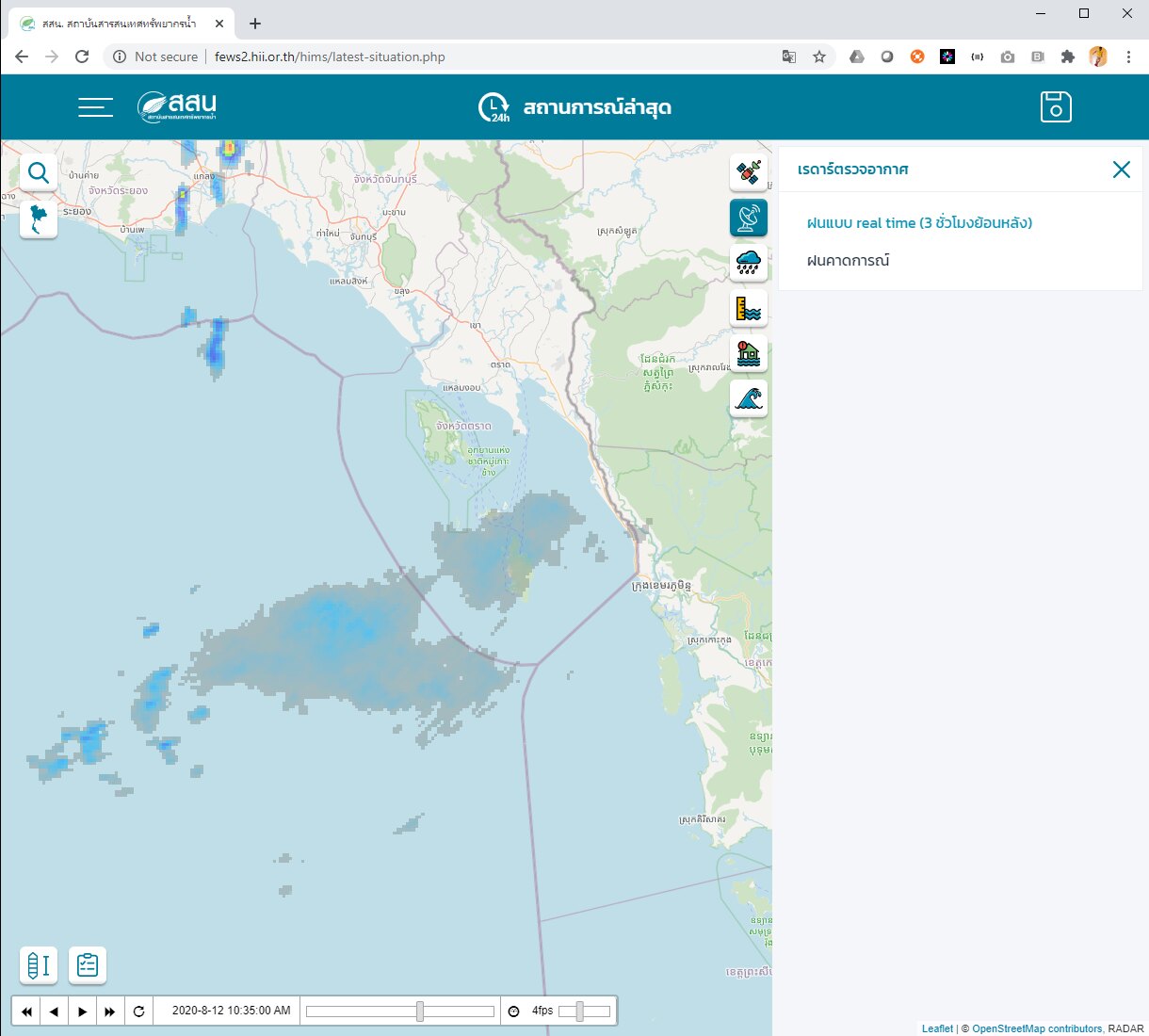Image resolution: width=1149 pixels, height=1036 pixels.
Task: Reload the page in Chrome
Action: point(82,57)
